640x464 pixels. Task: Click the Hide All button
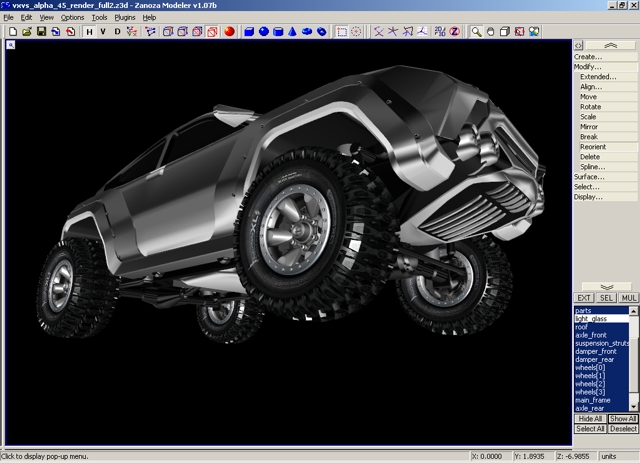[x=590, y=418]
